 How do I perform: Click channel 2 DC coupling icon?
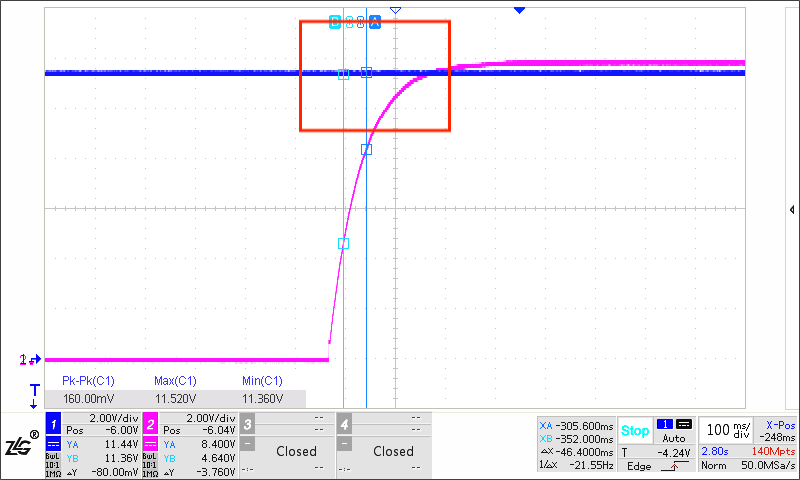(151, 444)
